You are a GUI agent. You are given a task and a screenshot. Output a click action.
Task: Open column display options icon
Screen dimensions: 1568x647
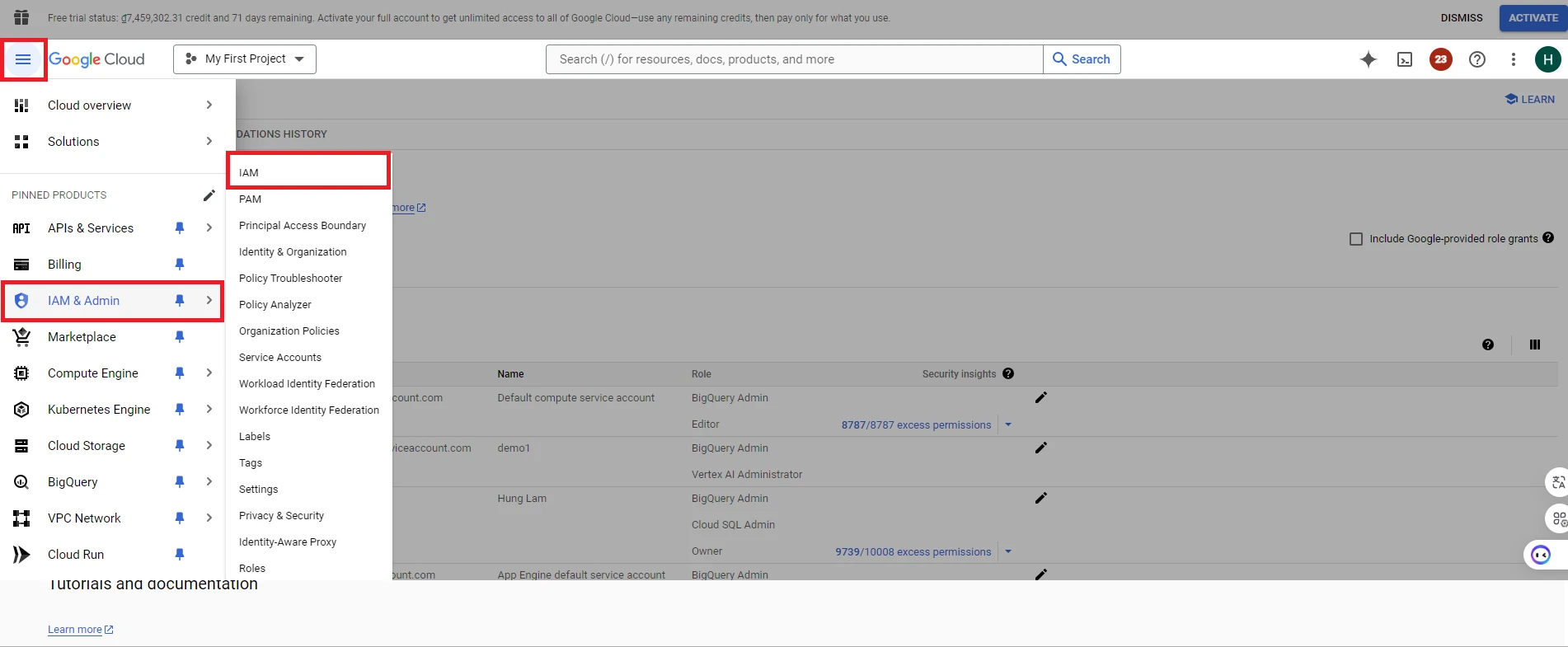coord(1534,345)
